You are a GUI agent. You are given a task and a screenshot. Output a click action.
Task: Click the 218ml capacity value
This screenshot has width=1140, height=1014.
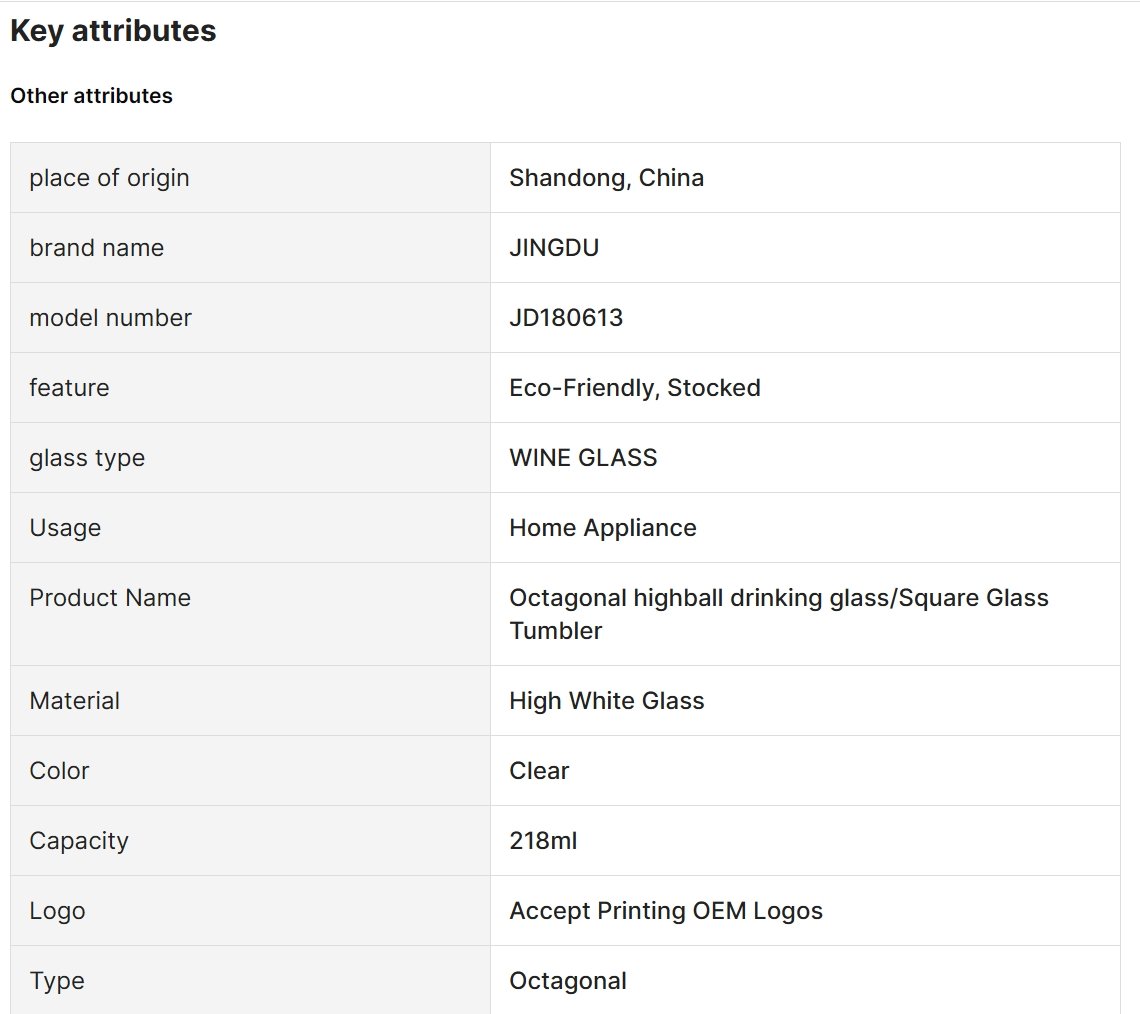[543, 841]
